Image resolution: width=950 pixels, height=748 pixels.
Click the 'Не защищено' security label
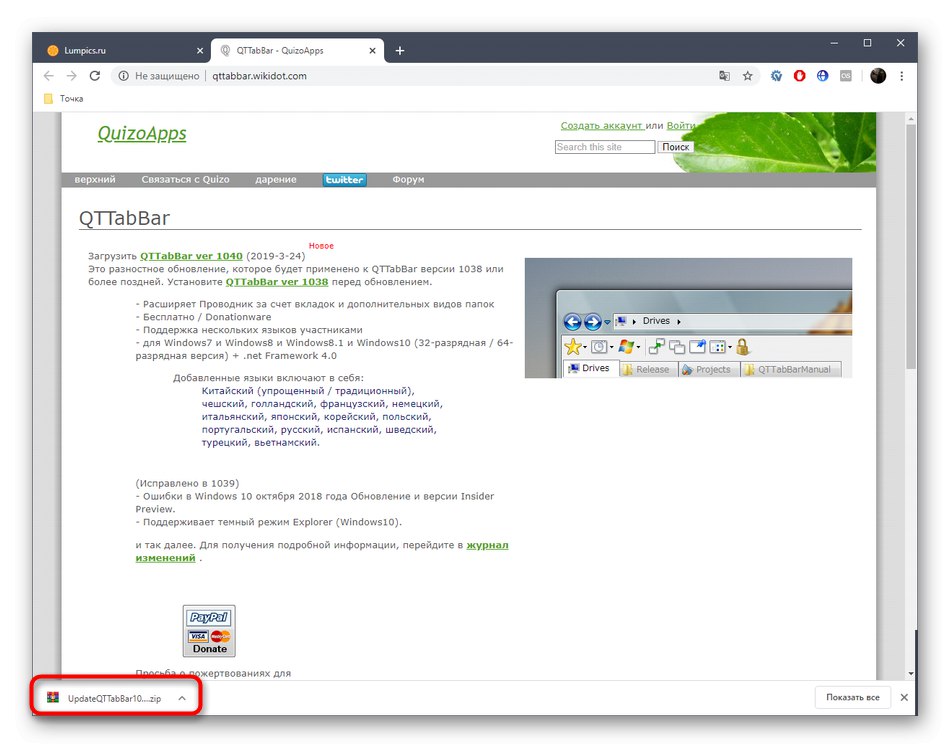(x=167, y=76)
